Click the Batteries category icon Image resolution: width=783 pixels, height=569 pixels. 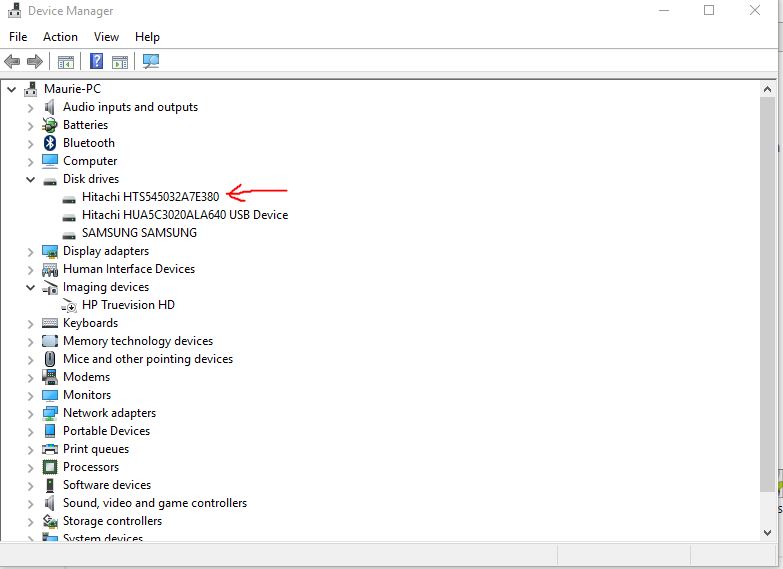pyautogui.click(x=49, y=125)
